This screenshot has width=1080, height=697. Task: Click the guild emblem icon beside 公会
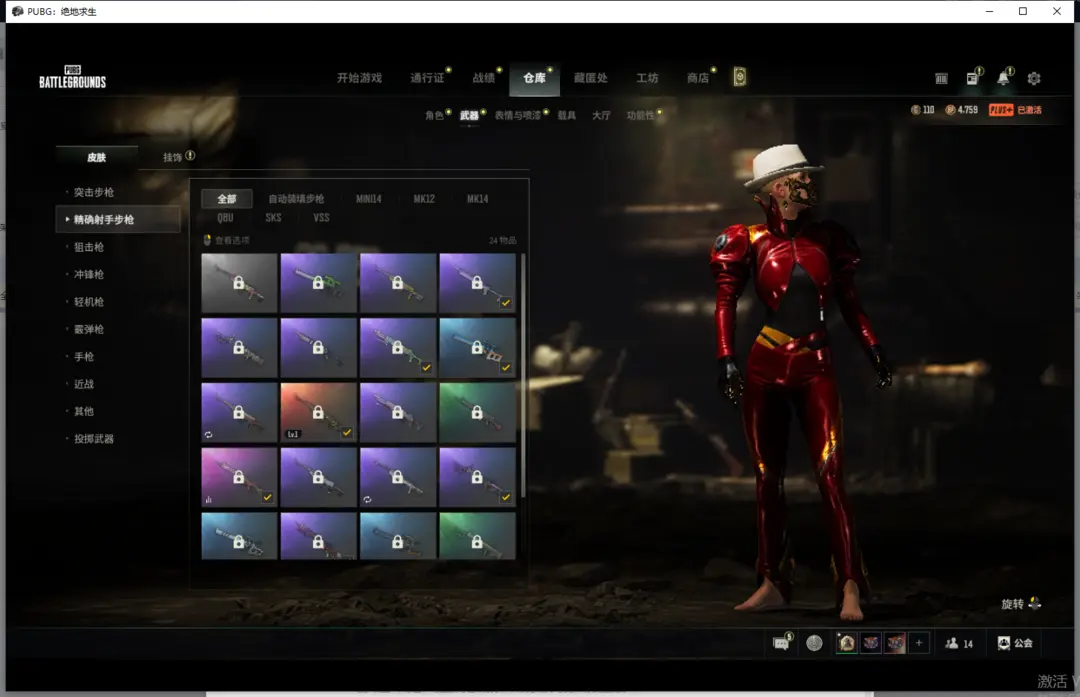coord(1004,643)
